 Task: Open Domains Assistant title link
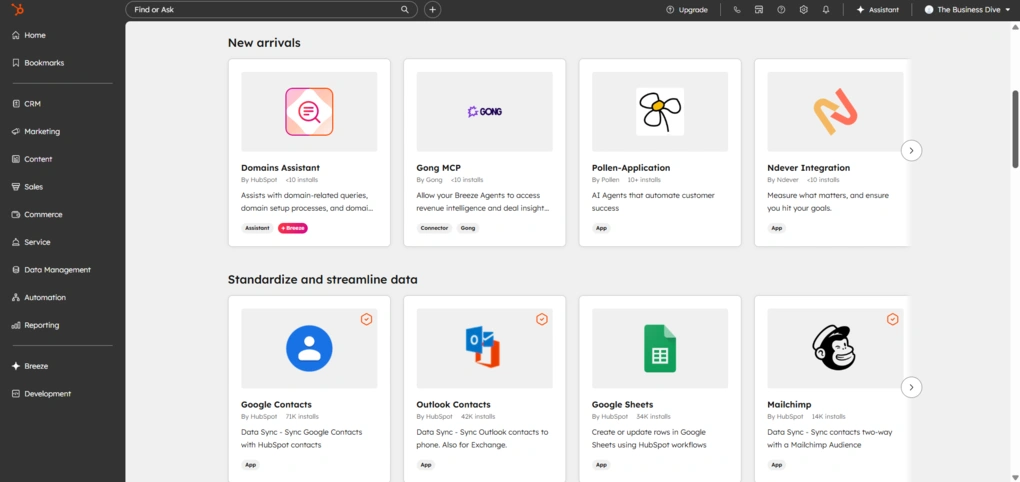280,168
